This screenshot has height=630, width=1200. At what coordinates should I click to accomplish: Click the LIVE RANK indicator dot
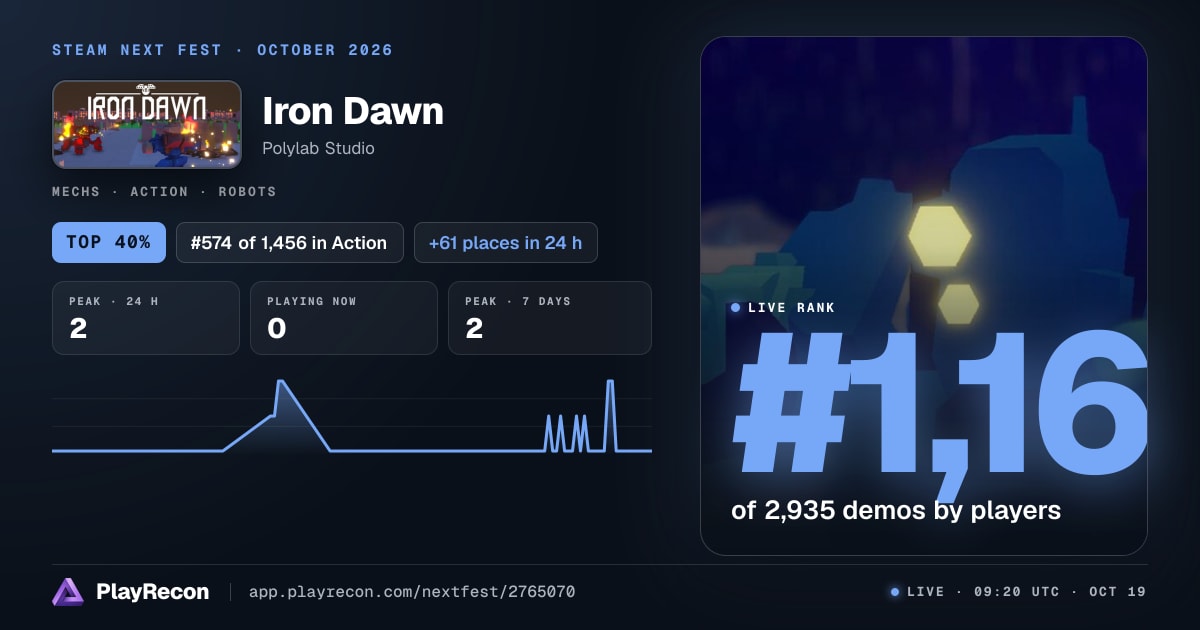(x=736, y=308)
